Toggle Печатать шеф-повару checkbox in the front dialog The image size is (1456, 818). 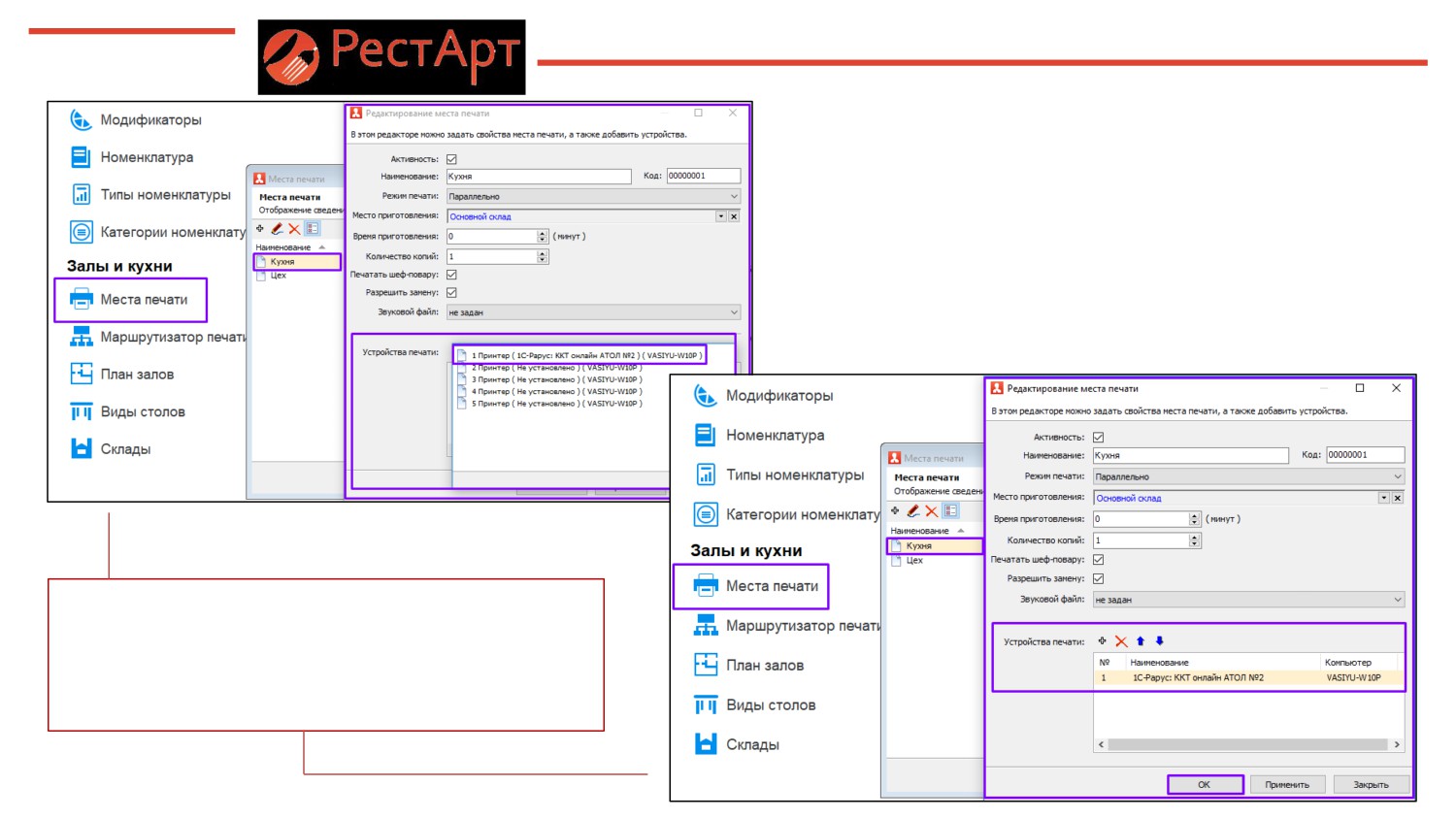point(1098,560)
